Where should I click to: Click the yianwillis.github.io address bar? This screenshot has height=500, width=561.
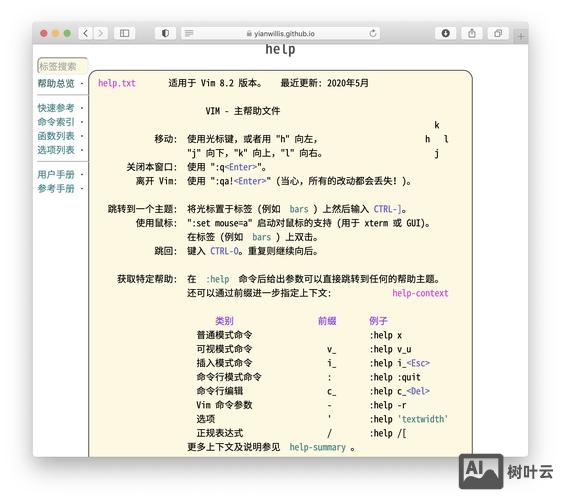280,34
